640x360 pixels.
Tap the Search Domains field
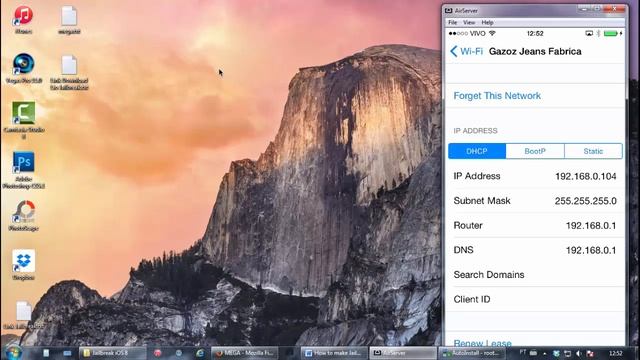click(535, 275)
